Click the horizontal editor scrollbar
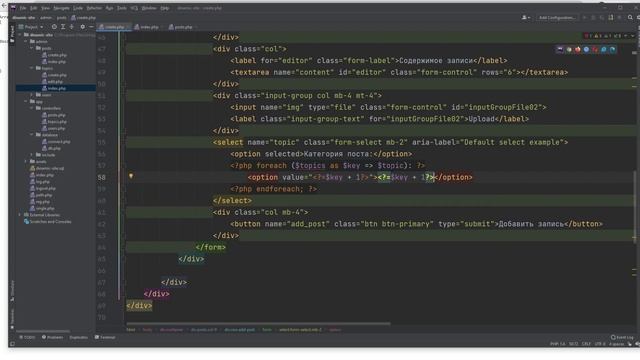This screenshot has height=360, width=640. [x=258, y=324]
